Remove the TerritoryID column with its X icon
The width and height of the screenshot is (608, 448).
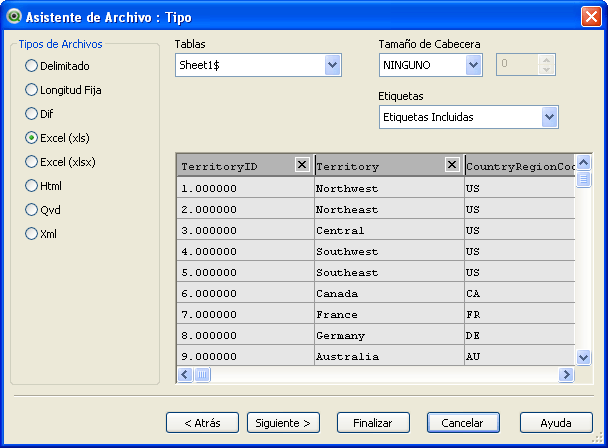pyautogui.click(x=302, y=165)
